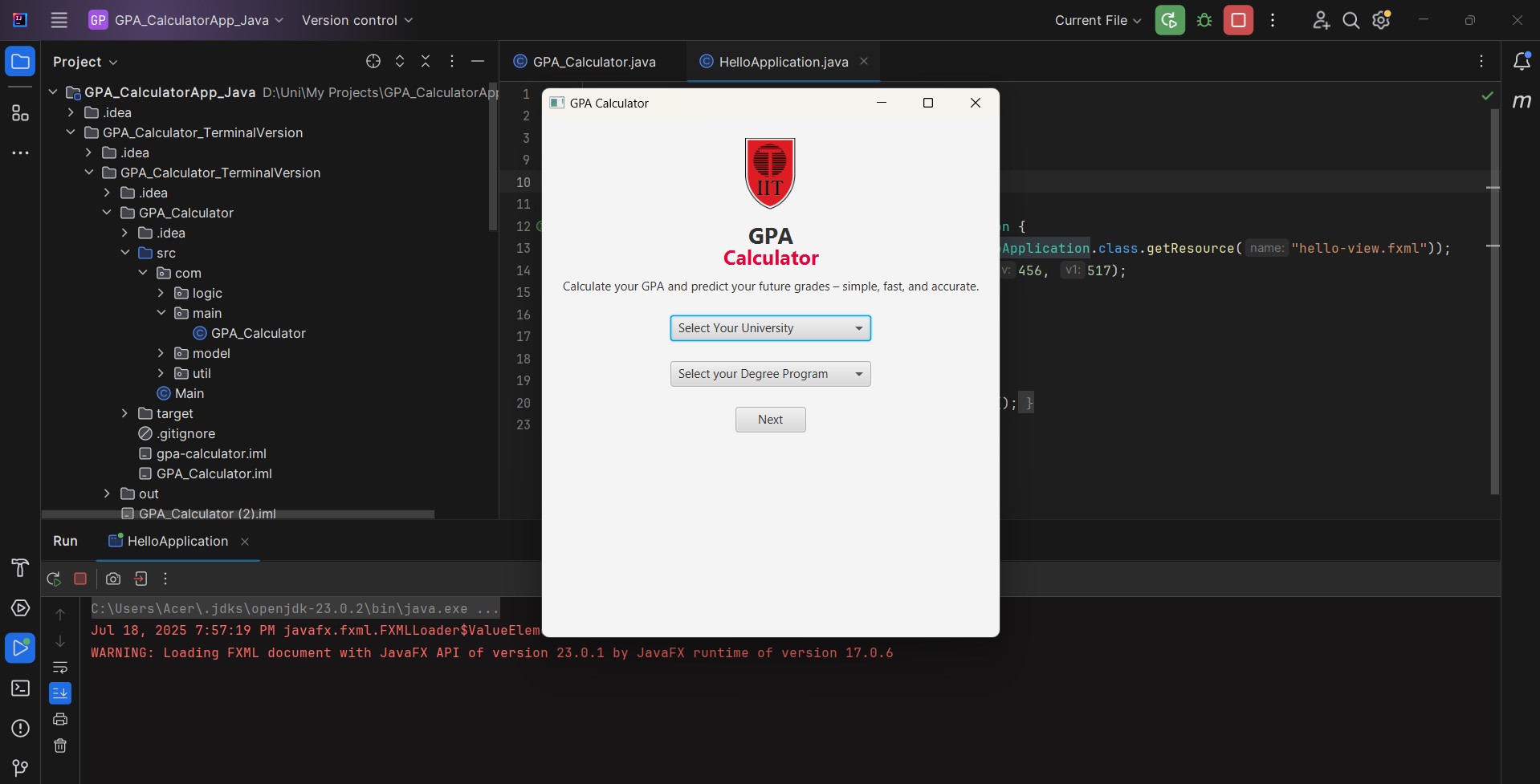Switch to the GPA_Calculator.java tab
Image resolution: width=1540 pixels, height=784 pixels.
[x=593, y=62]
